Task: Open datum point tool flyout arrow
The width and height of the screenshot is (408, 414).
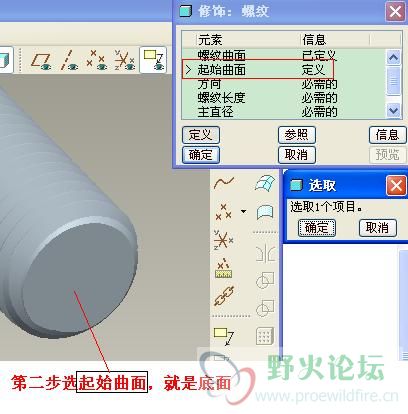Action: click(244, 211)
